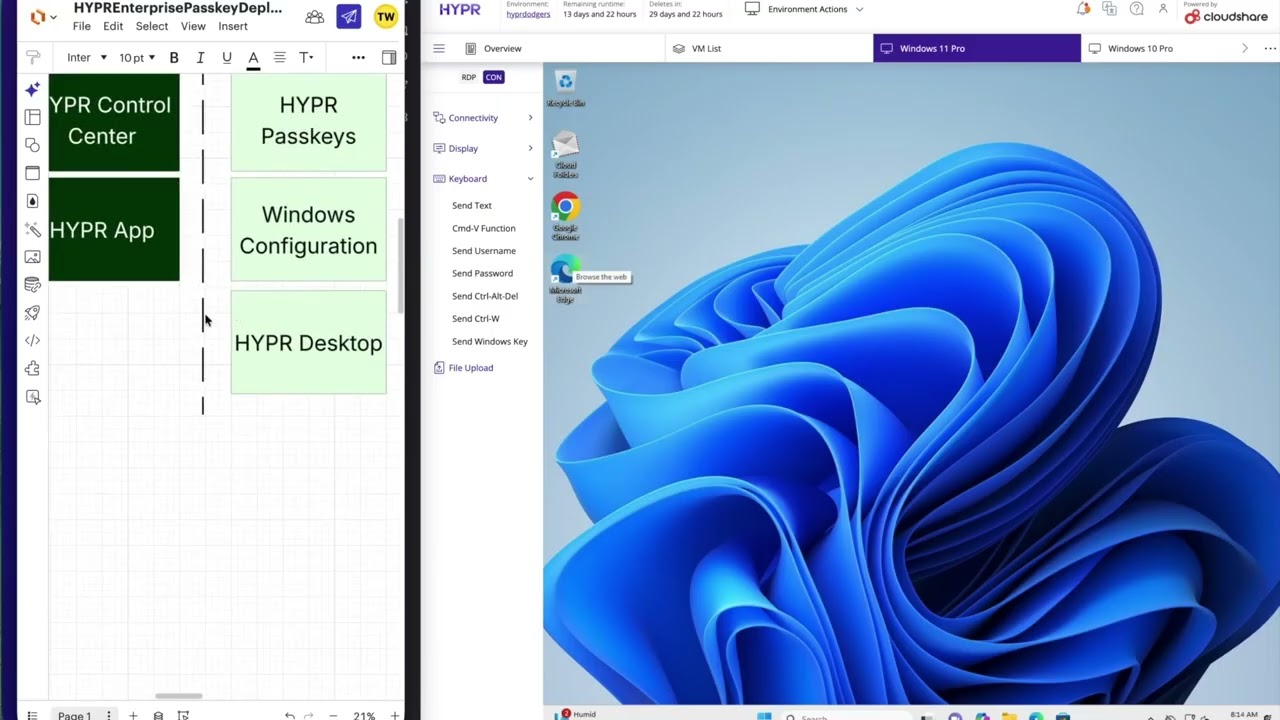Toggle underline text formatting
Screen dimensions: 1280x720
click(227, 58)
